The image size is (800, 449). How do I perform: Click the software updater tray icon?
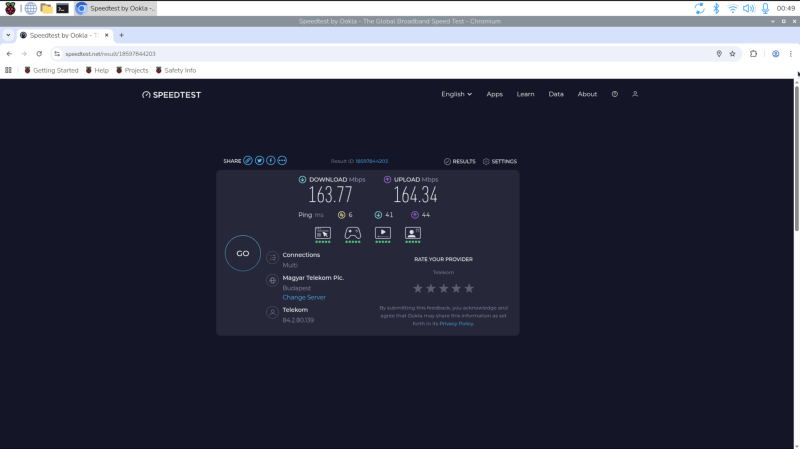click(x=699, y=8)
